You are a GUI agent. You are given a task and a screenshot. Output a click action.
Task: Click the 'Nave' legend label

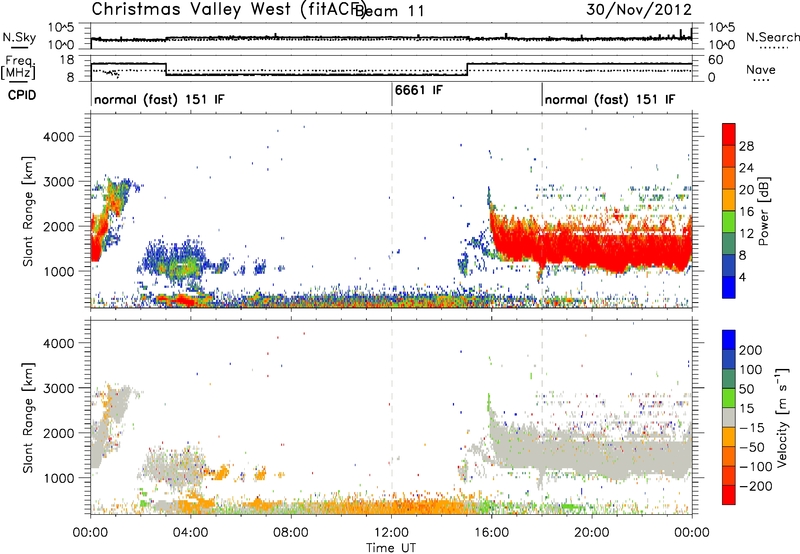pyautogui.click(x=761, y=69)
